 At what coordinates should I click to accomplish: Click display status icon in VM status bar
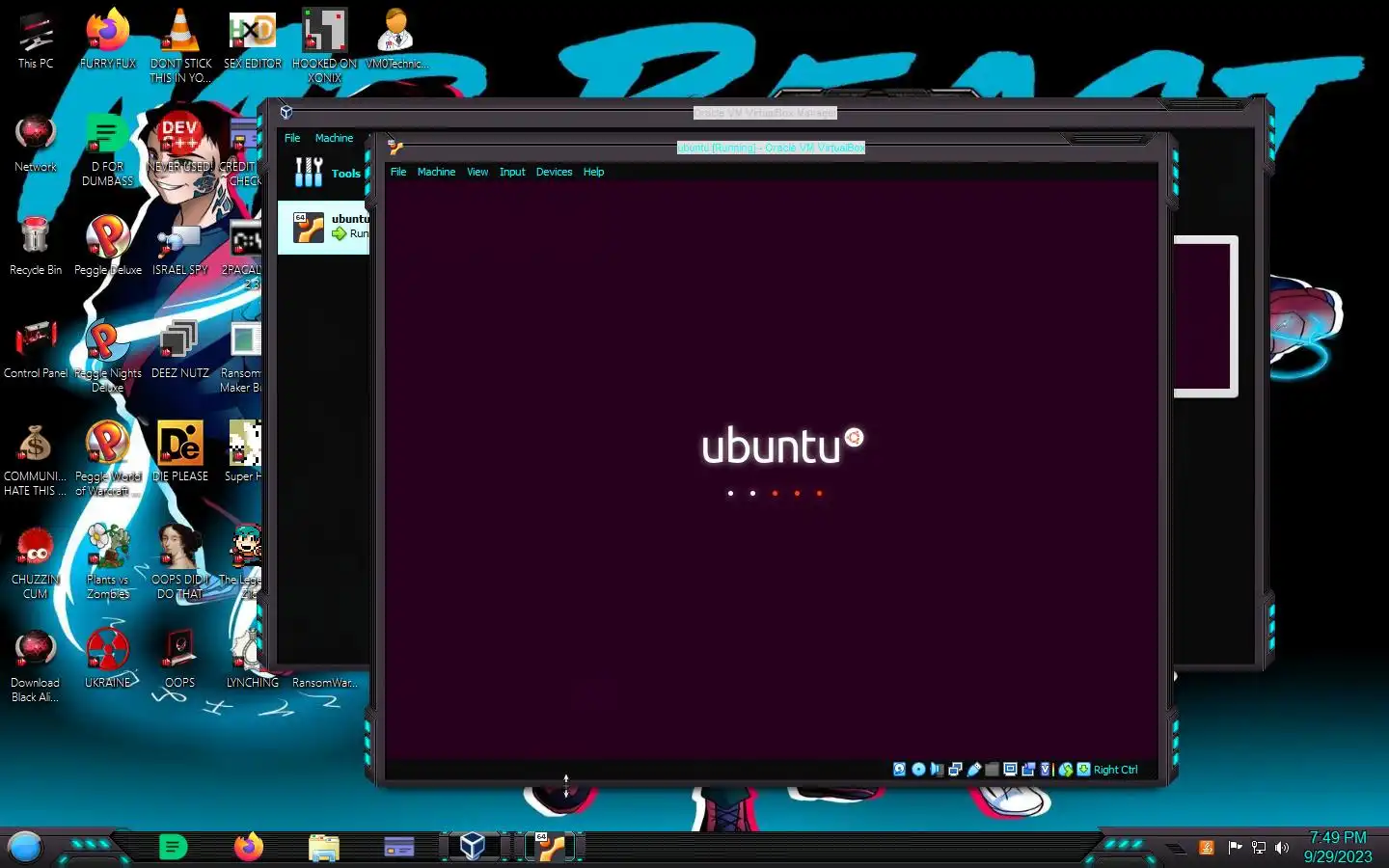pyautogui.click(x=1010, y=770)
